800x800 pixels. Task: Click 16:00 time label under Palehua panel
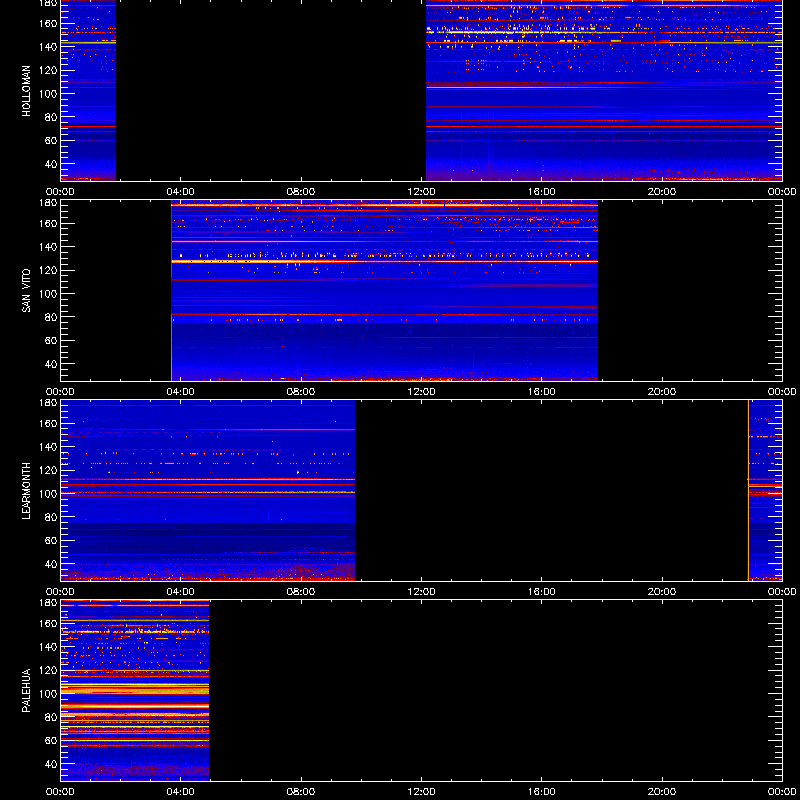pyautogui.click(x=542, y=792)
